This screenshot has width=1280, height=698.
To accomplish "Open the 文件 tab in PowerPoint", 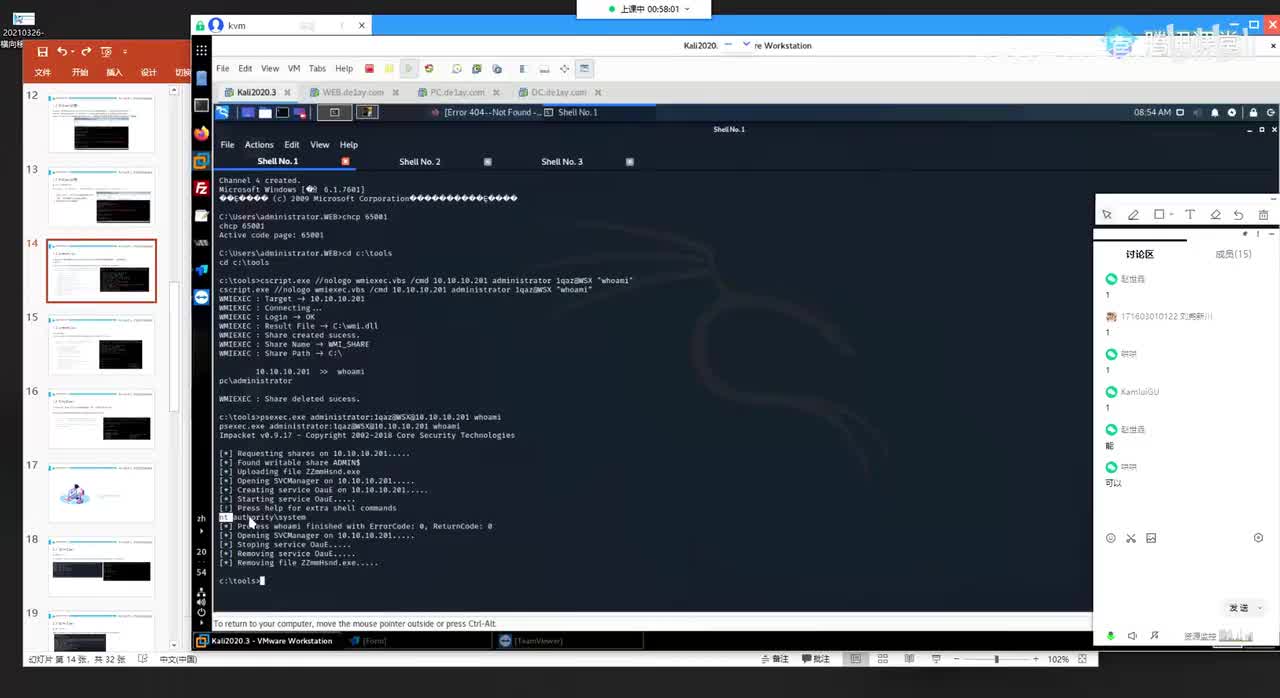I will [x=43, y=73].
